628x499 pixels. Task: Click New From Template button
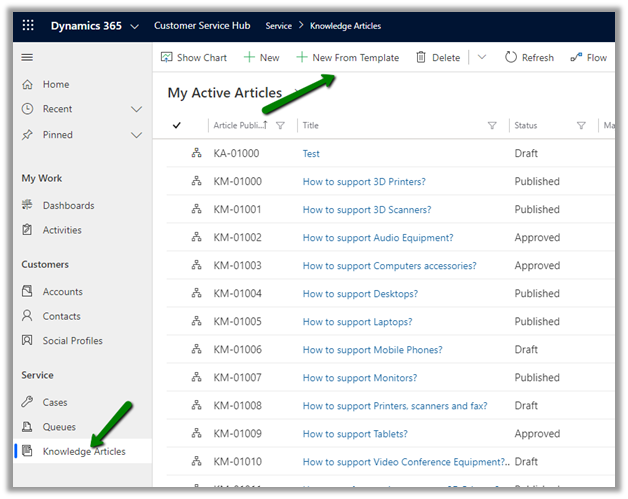[347, 58]
